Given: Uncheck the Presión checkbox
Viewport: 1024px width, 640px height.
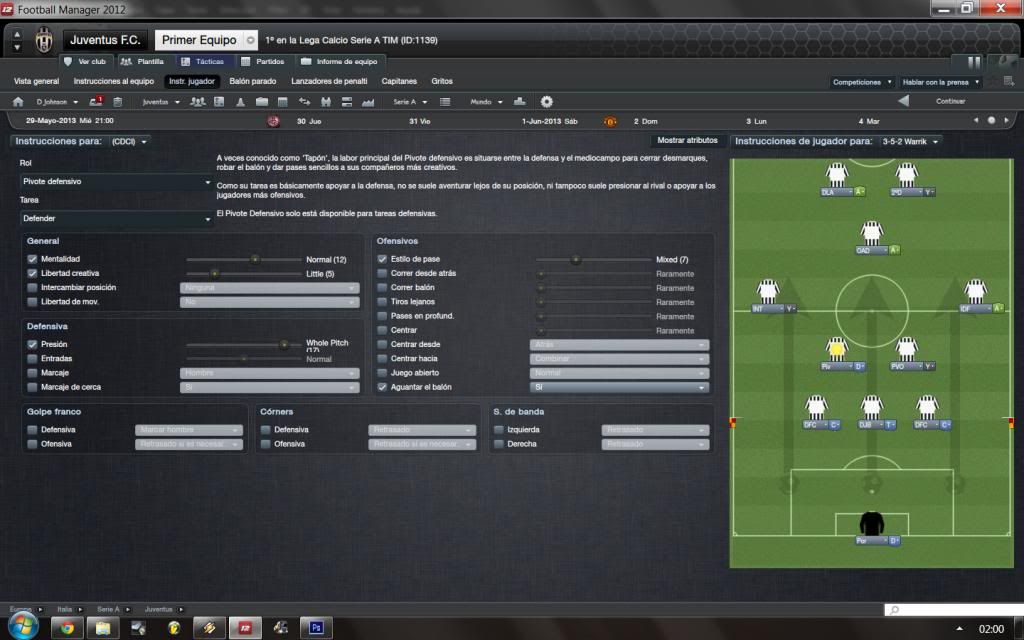Looking at the screenshot, I should coord(32,344).
